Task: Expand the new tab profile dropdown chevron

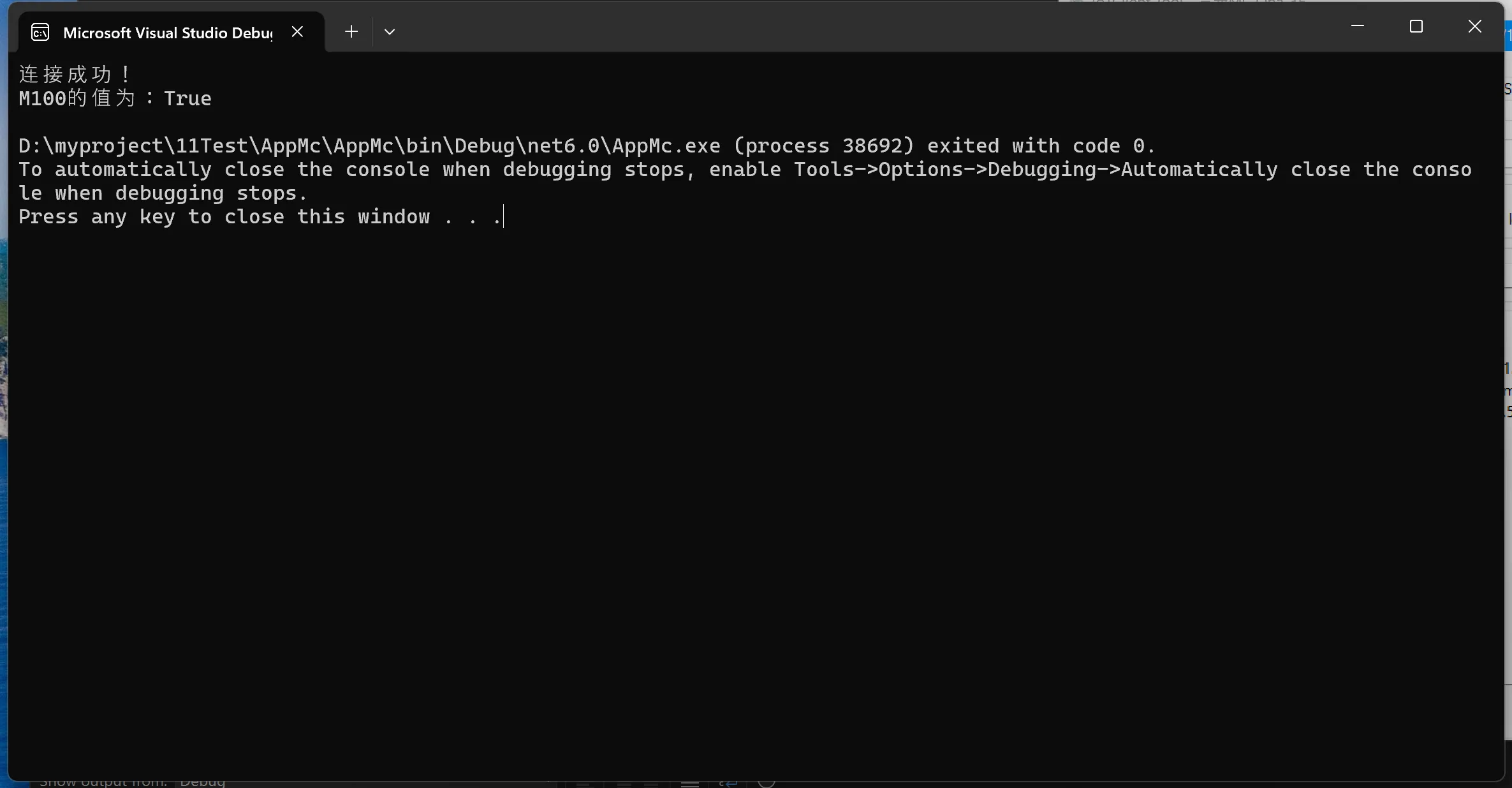Action: pyautogui.click(x=390, y=32)
